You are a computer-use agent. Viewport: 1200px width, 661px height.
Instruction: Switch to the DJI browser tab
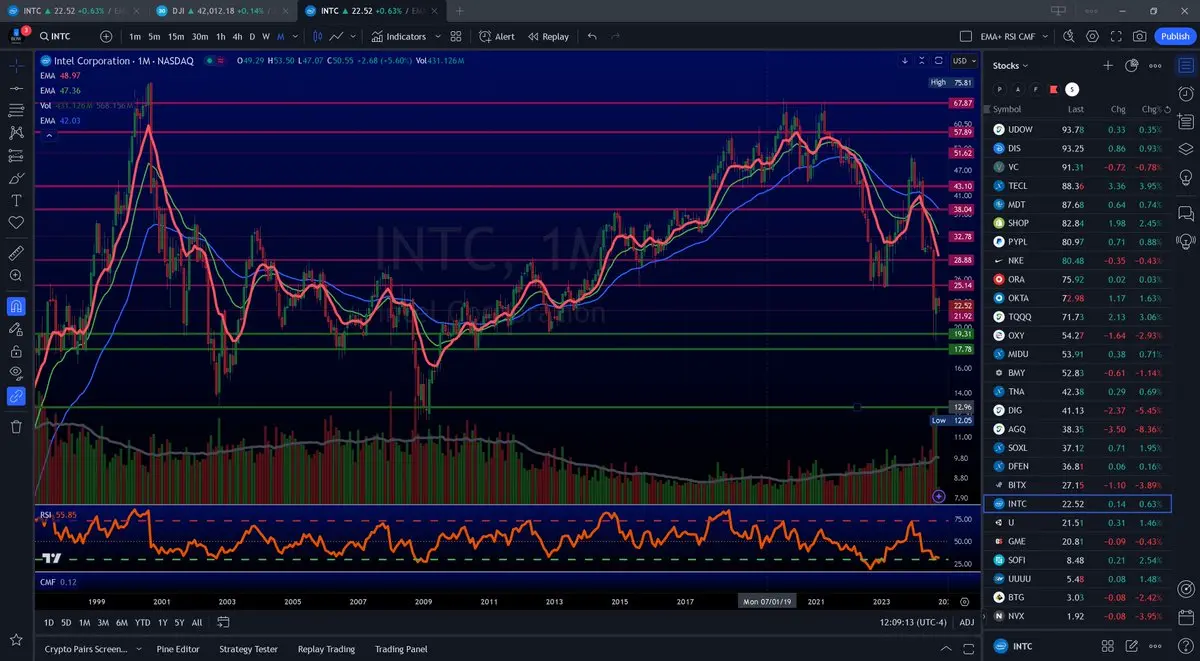click(x=223, y=11)
